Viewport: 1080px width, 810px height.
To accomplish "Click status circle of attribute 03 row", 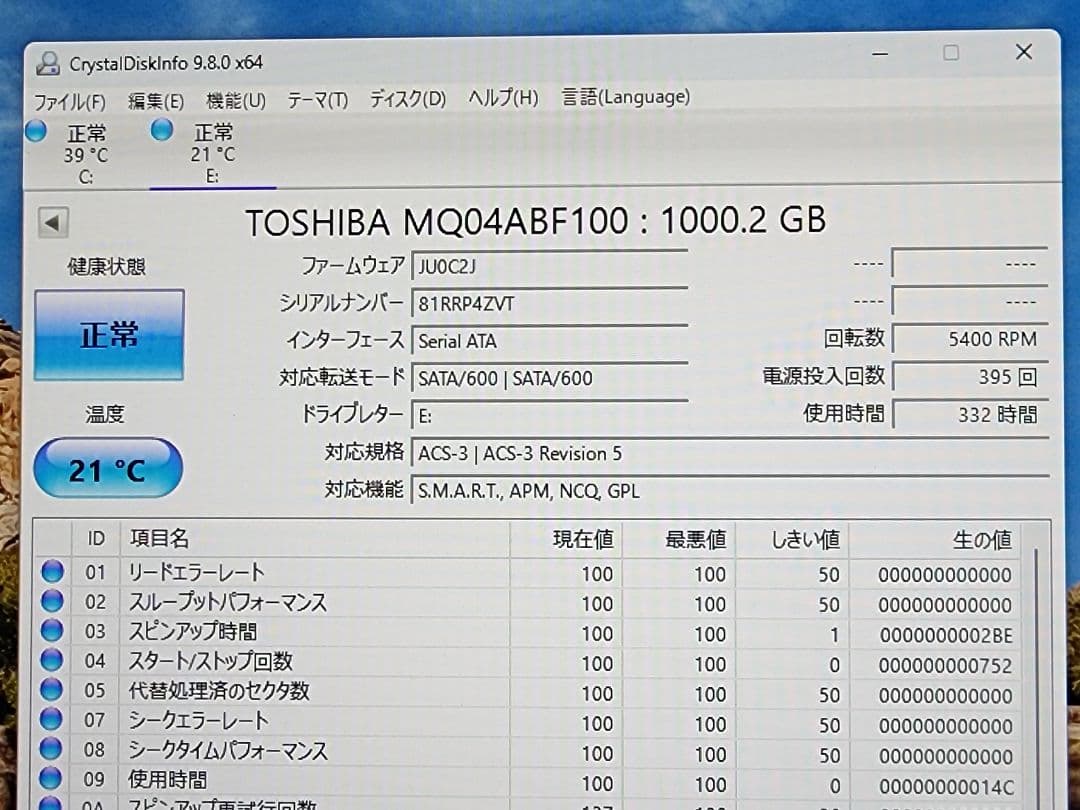I will pyautogui.click(x=52, y=630).
